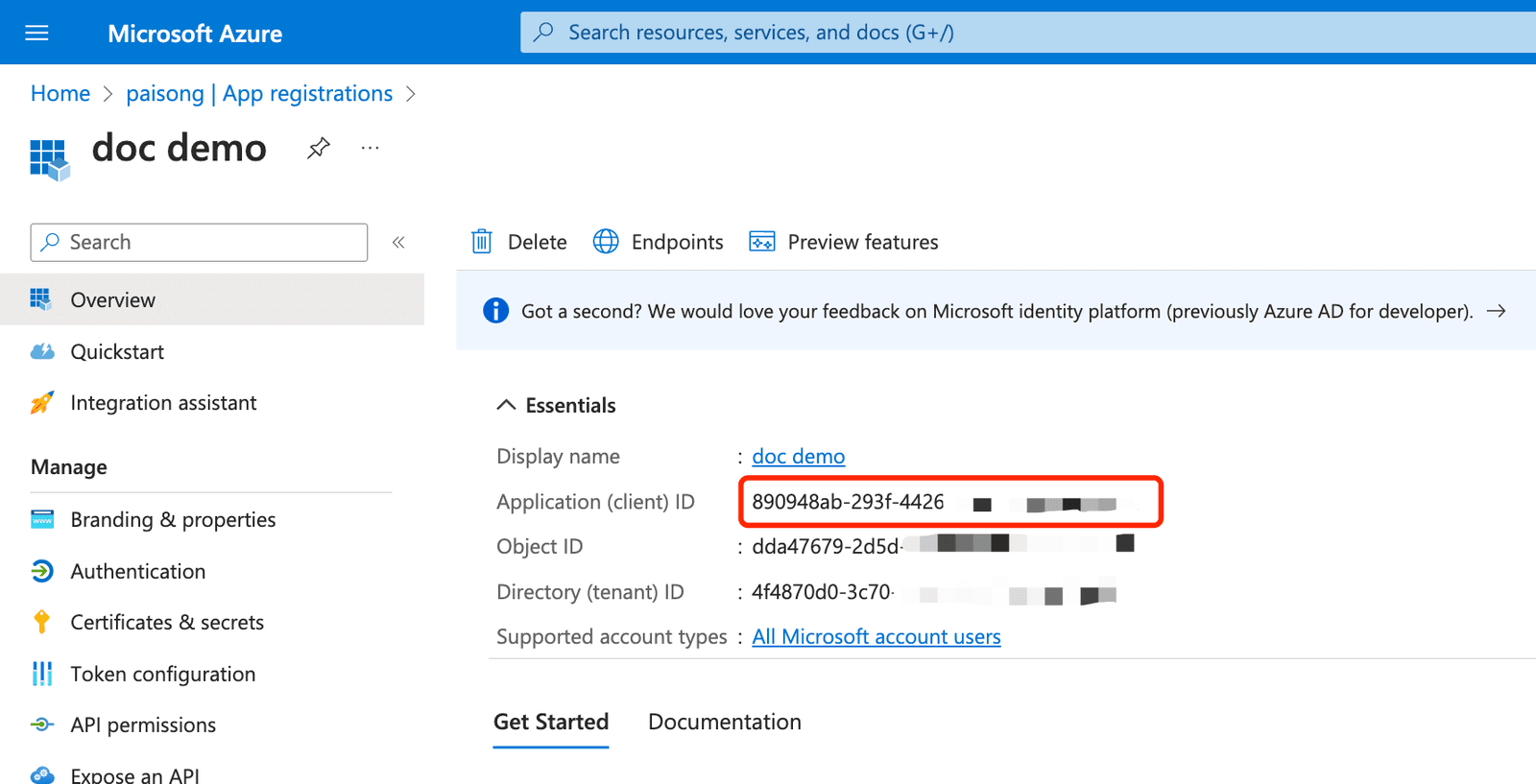Click the Supported account types label

click(612, 636)
